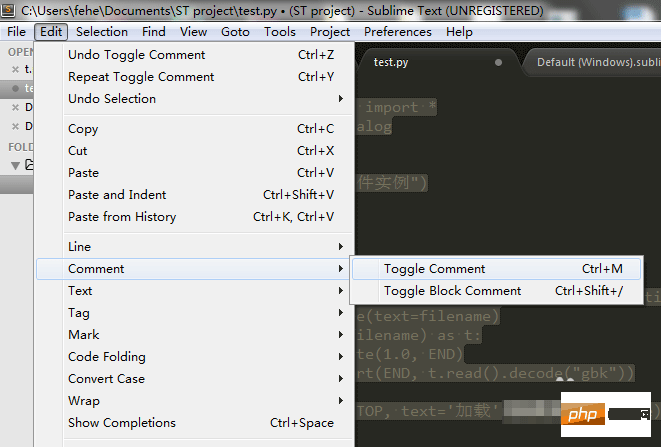Close the first open file in the sidebar
This screenshot has width=661, height=447.
pyautogui.click(x=16, y=69)
